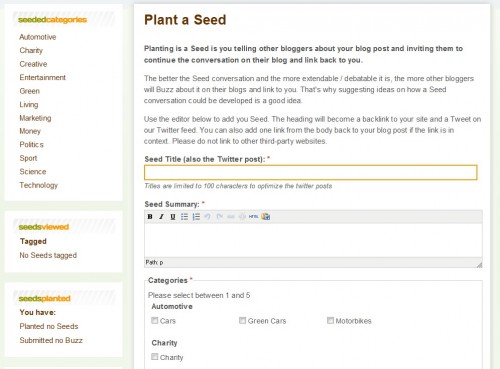Click the 'seedsviewed' panel header
This screenshot has width=500, height=369.
pyautogui.click(x=44, y=227)
